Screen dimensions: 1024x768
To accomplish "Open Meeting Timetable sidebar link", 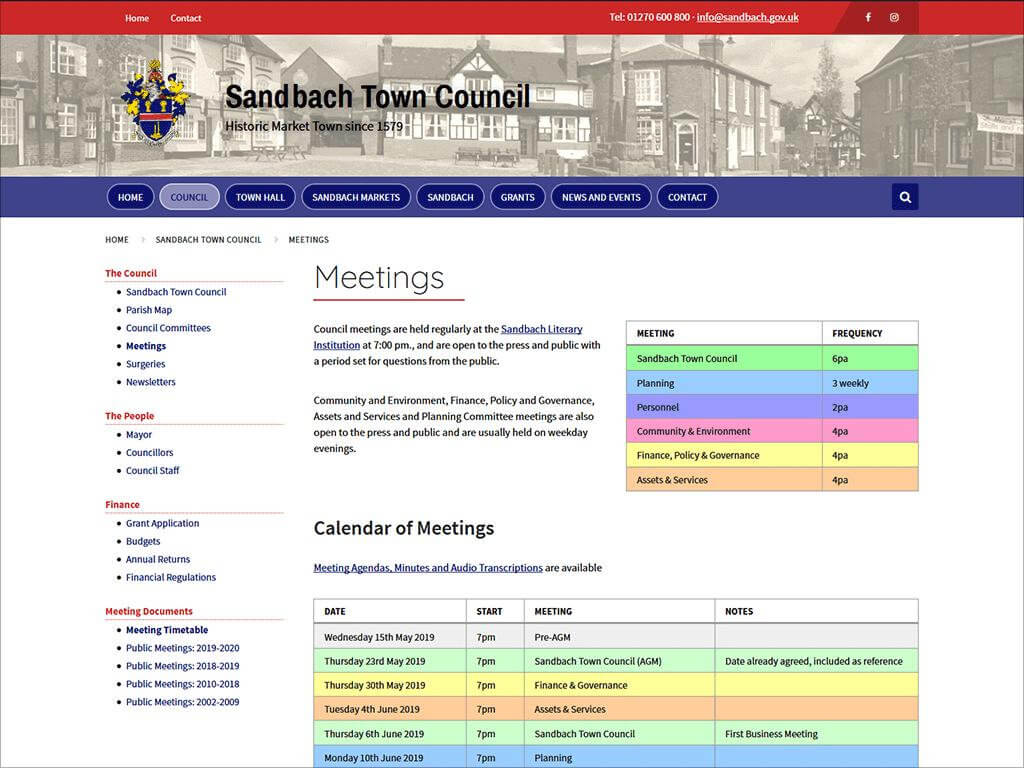I will [167, 630].
